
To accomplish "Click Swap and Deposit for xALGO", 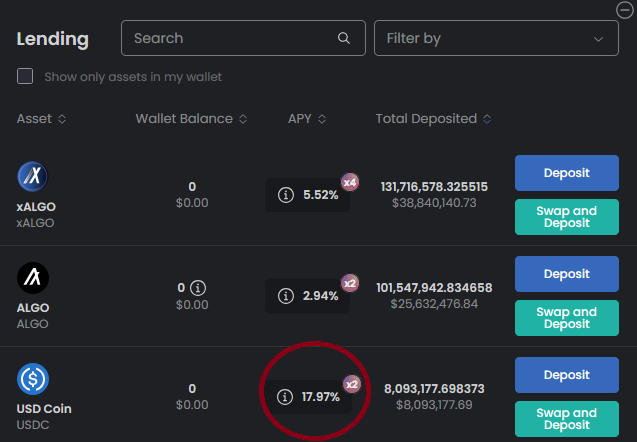I will [x=567, y=217].
